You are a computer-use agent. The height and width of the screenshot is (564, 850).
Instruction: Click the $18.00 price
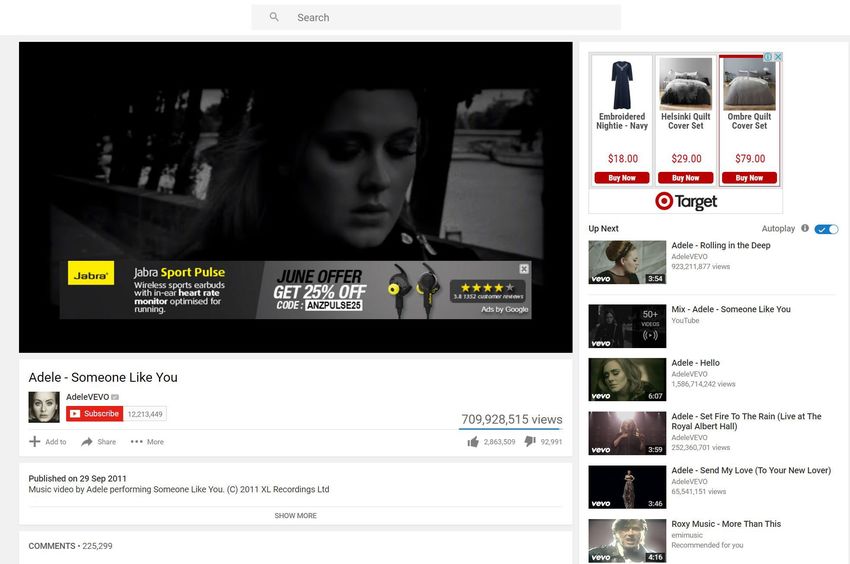(623, 158)
